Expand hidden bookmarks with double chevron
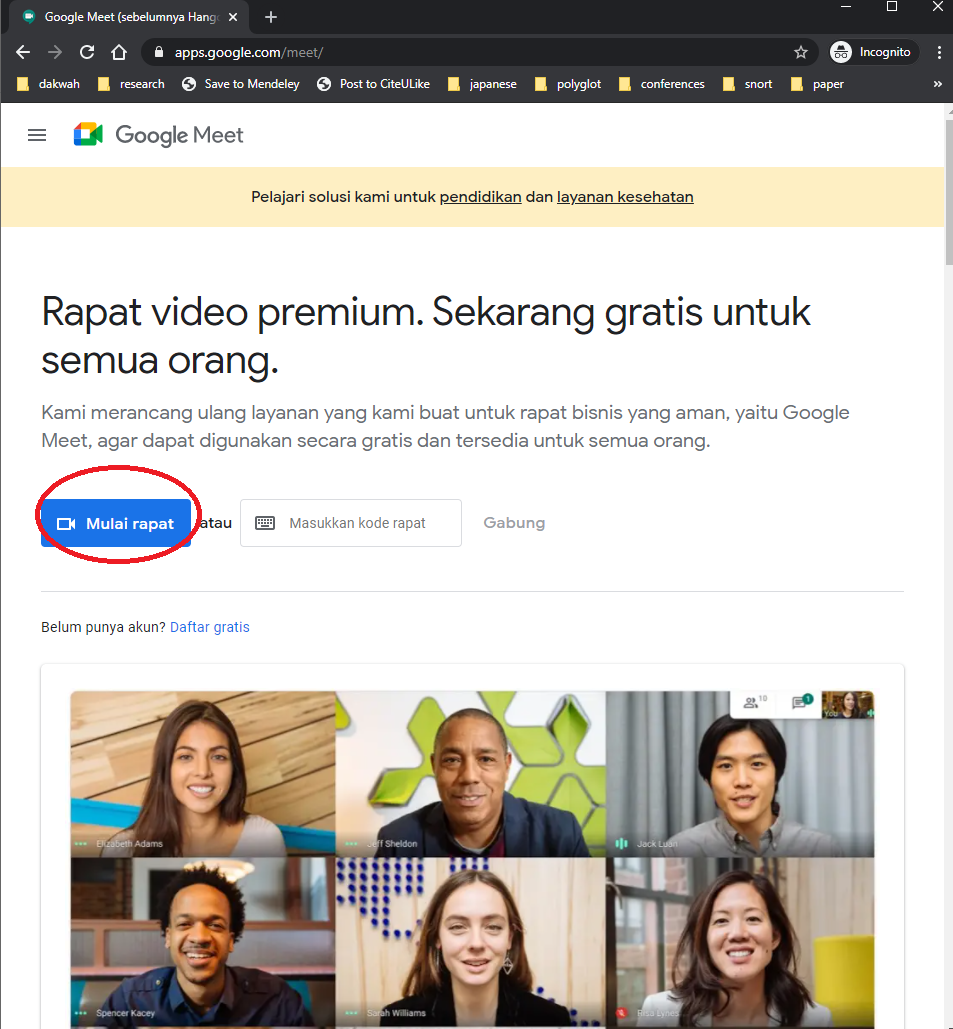 tap(937, 84)
